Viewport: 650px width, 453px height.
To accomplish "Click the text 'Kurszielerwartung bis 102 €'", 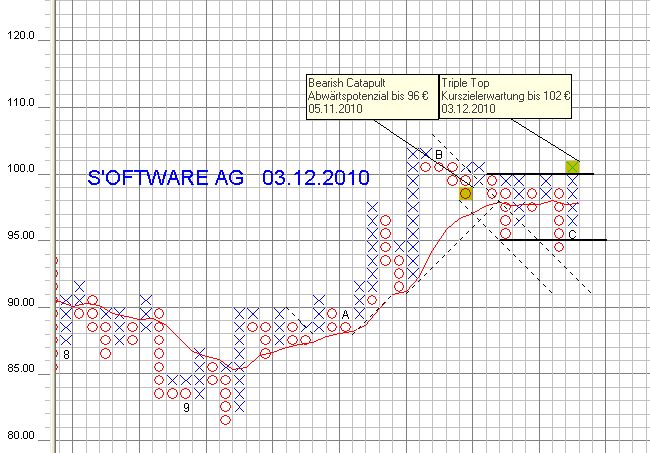I will point(506,96).
